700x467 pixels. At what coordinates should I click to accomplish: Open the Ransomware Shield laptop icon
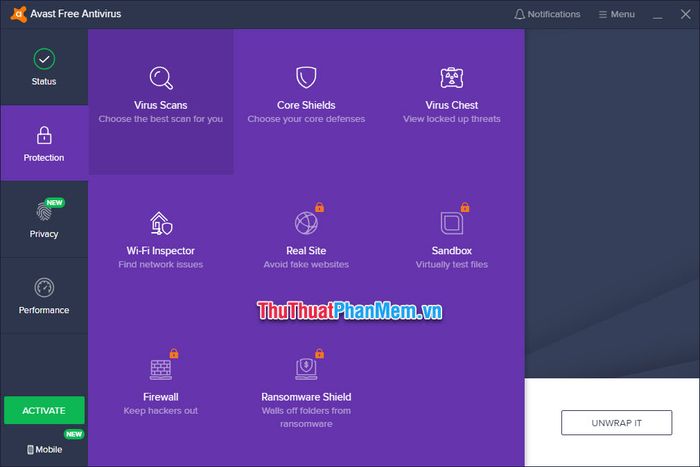pos(306,369)
